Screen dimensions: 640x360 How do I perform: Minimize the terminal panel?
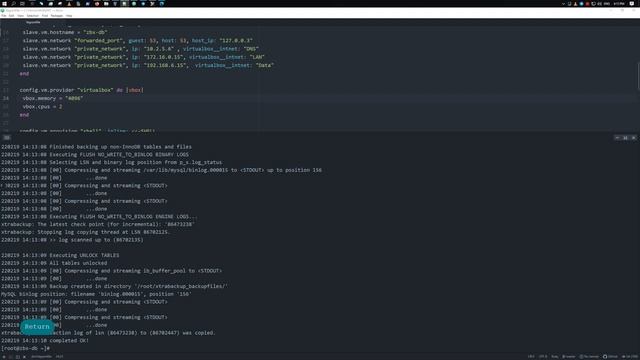(x=617, y=138)
